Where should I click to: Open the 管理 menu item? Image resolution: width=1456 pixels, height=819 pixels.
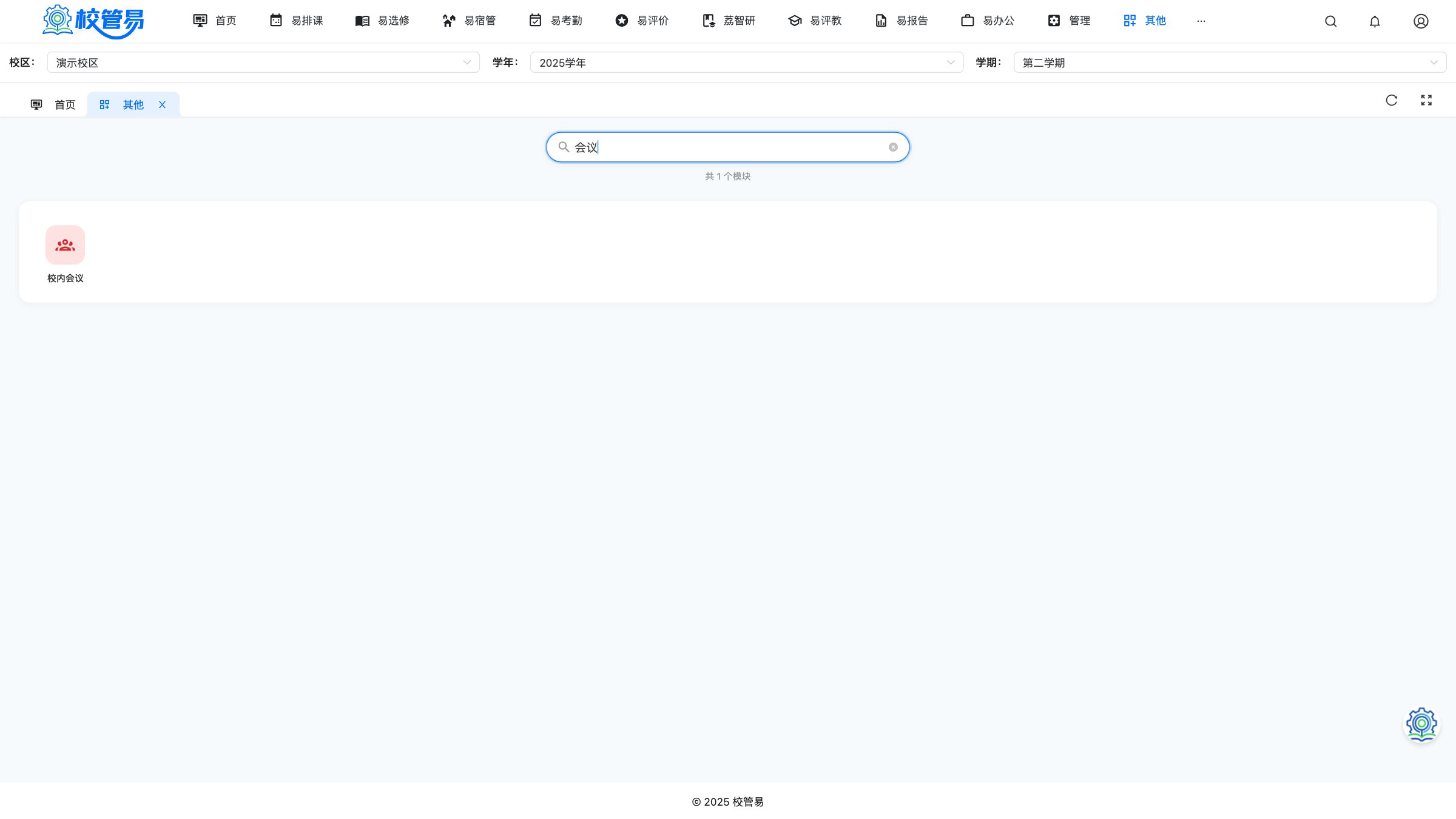(x=1069, y=21)
